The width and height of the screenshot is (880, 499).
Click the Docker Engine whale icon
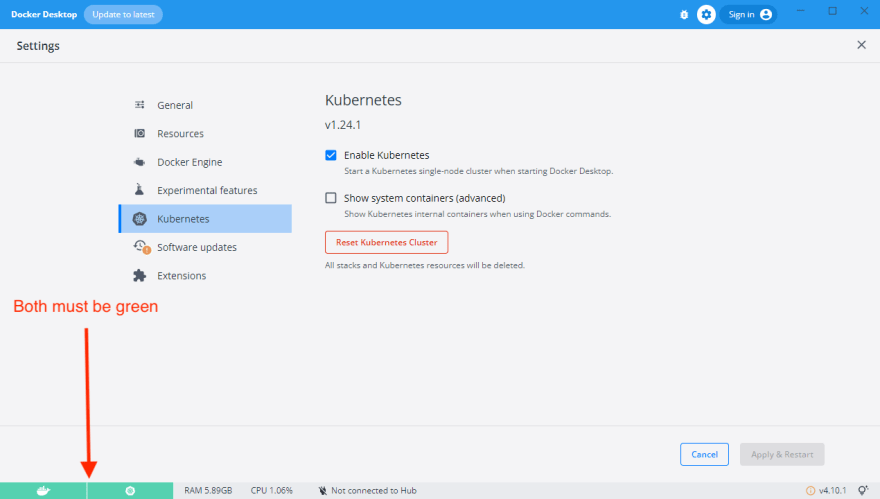(x=139, y=162)
